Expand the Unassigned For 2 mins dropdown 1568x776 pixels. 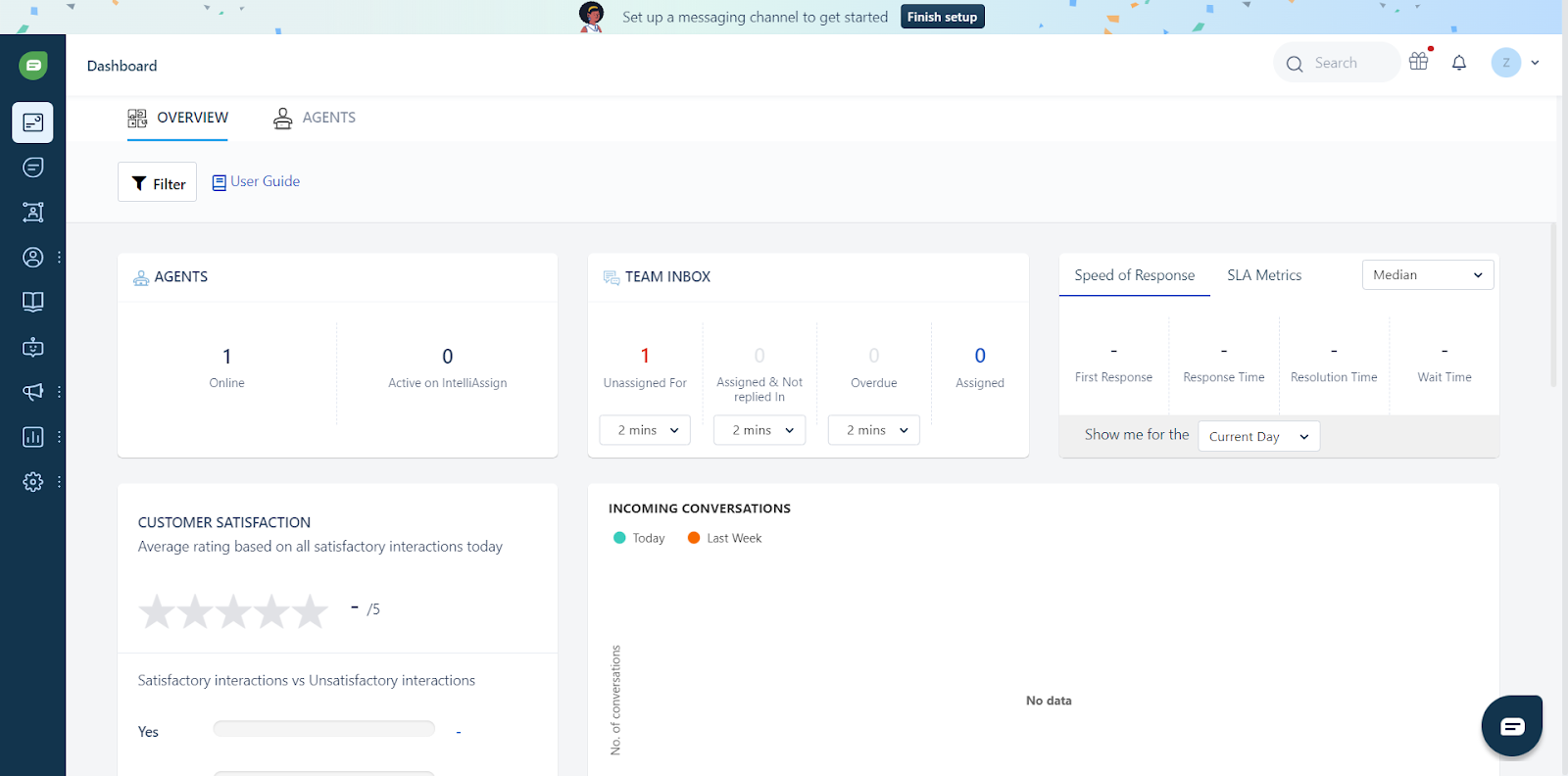coord(645,430)
